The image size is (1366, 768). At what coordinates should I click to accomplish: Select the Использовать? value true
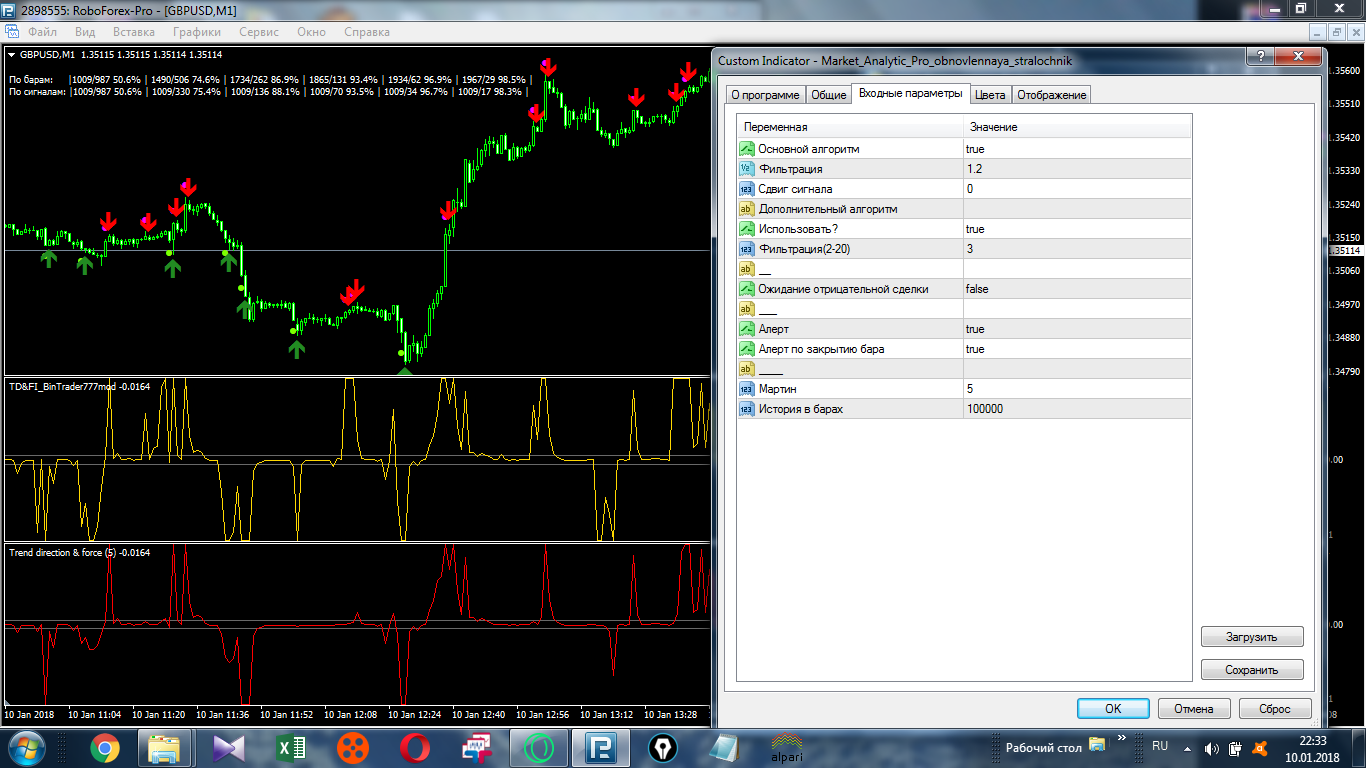click(x=1077, y=229)
